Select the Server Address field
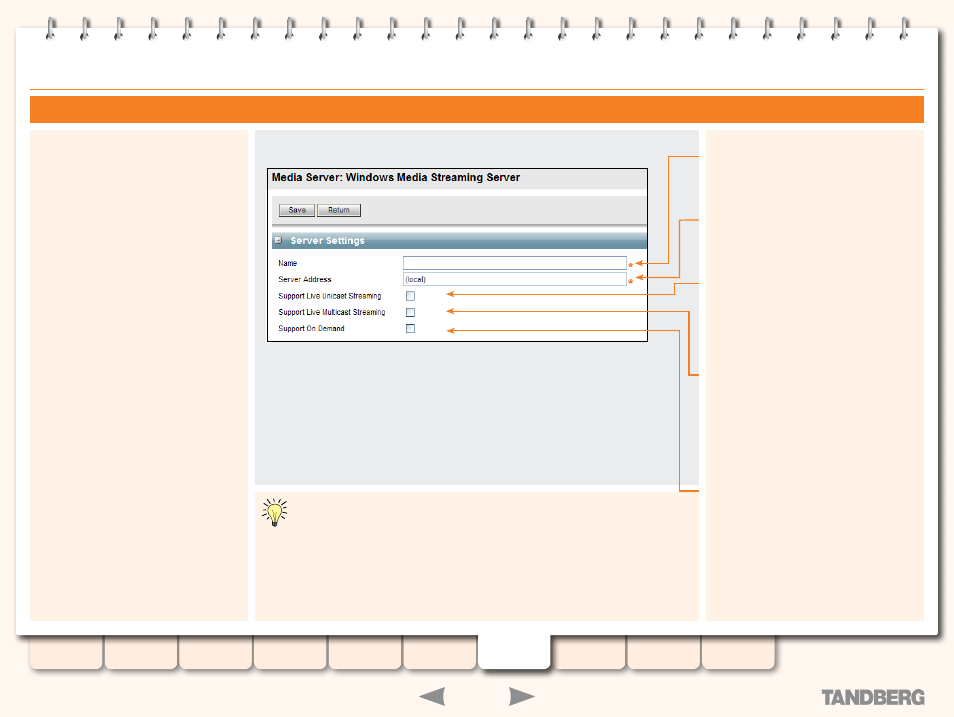Screen dimensions: 954x717 tap(515, 279)
